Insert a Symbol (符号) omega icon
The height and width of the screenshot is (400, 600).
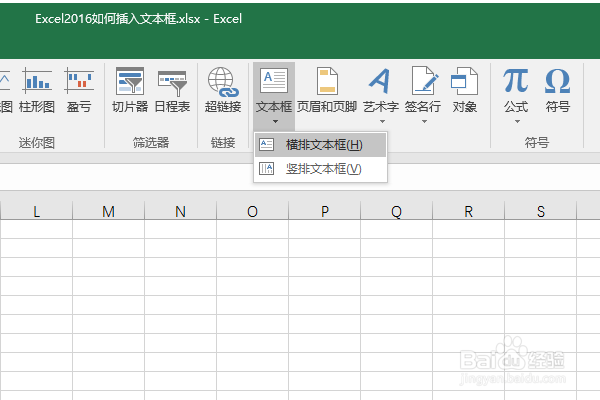tap(558, 81)
